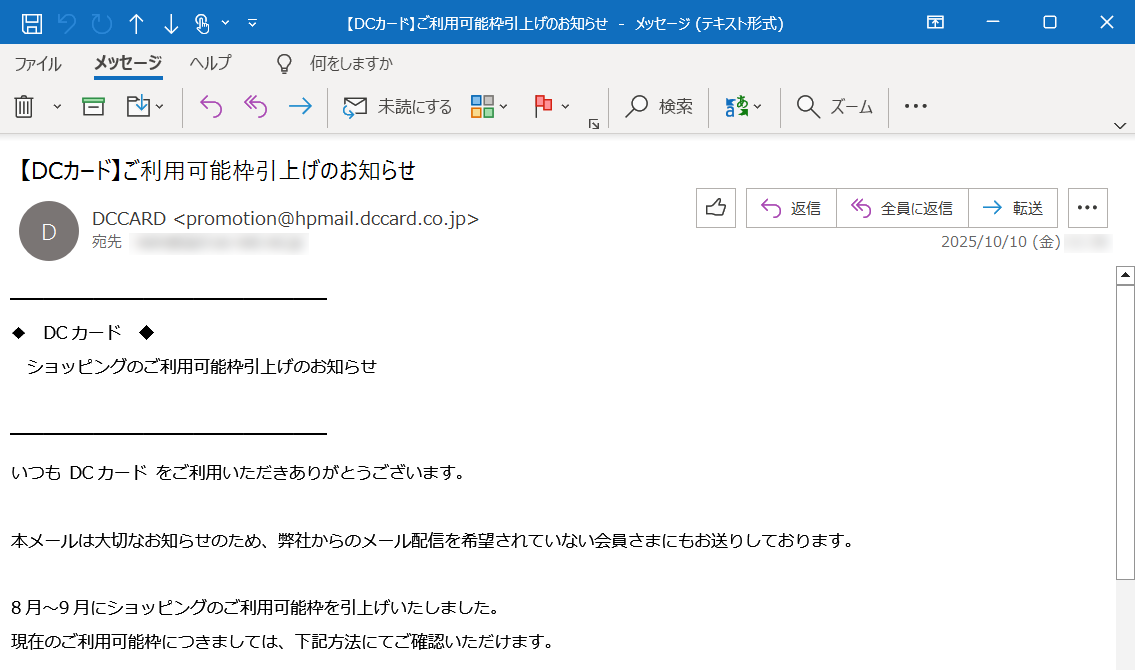
Task: Open the ファイル menu
Action: point(38,63)
